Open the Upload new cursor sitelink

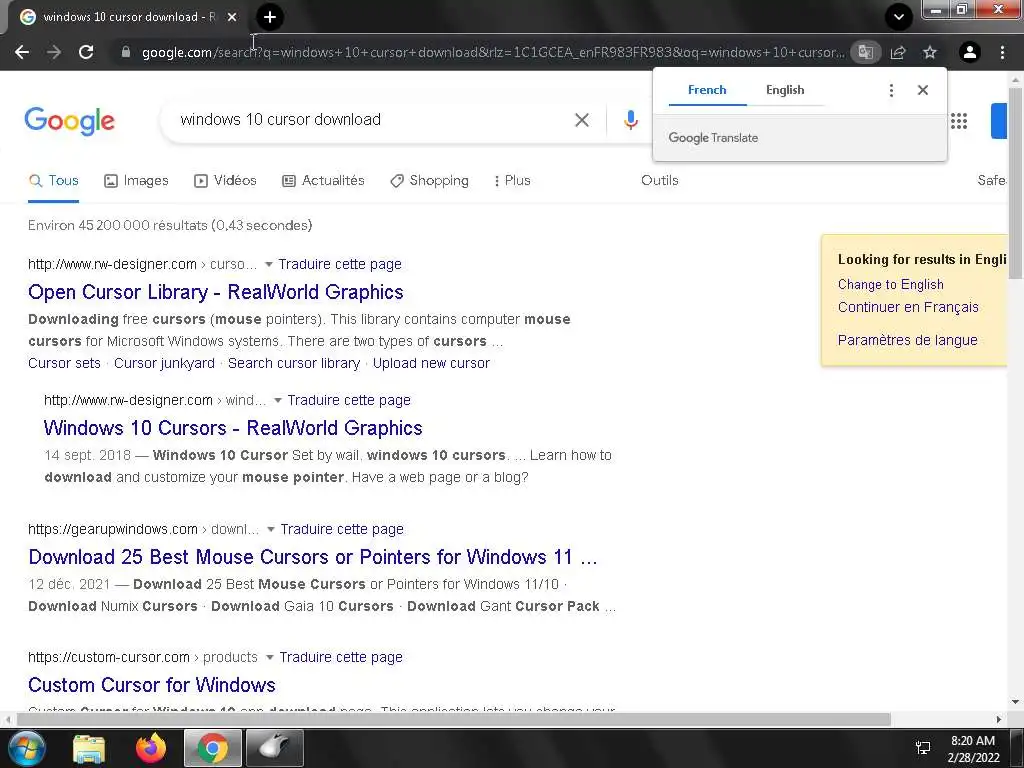click(431, 363)
